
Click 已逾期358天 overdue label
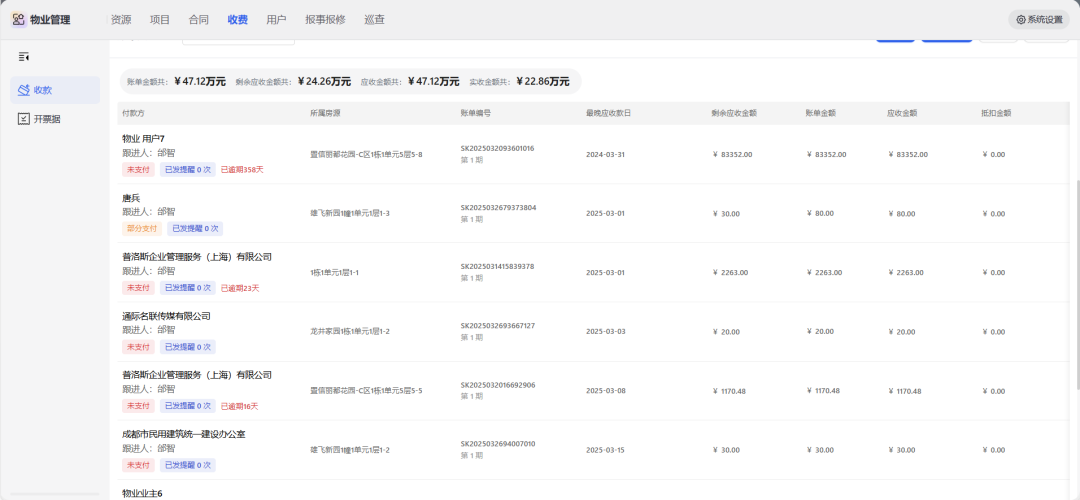242,169
